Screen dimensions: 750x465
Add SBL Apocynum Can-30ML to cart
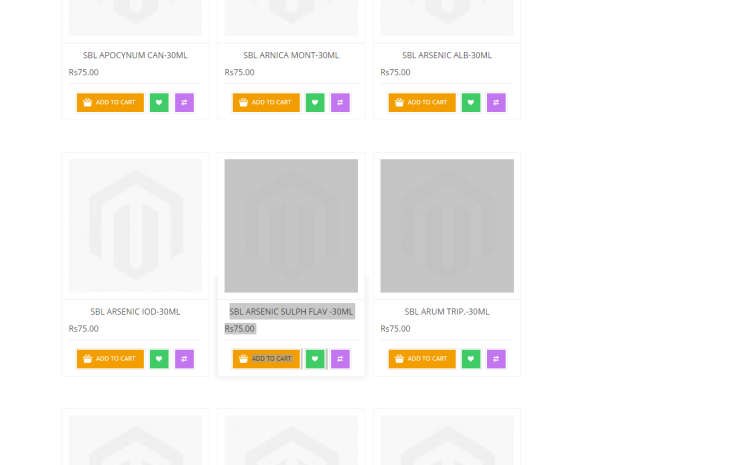click(x=110, y=102)
